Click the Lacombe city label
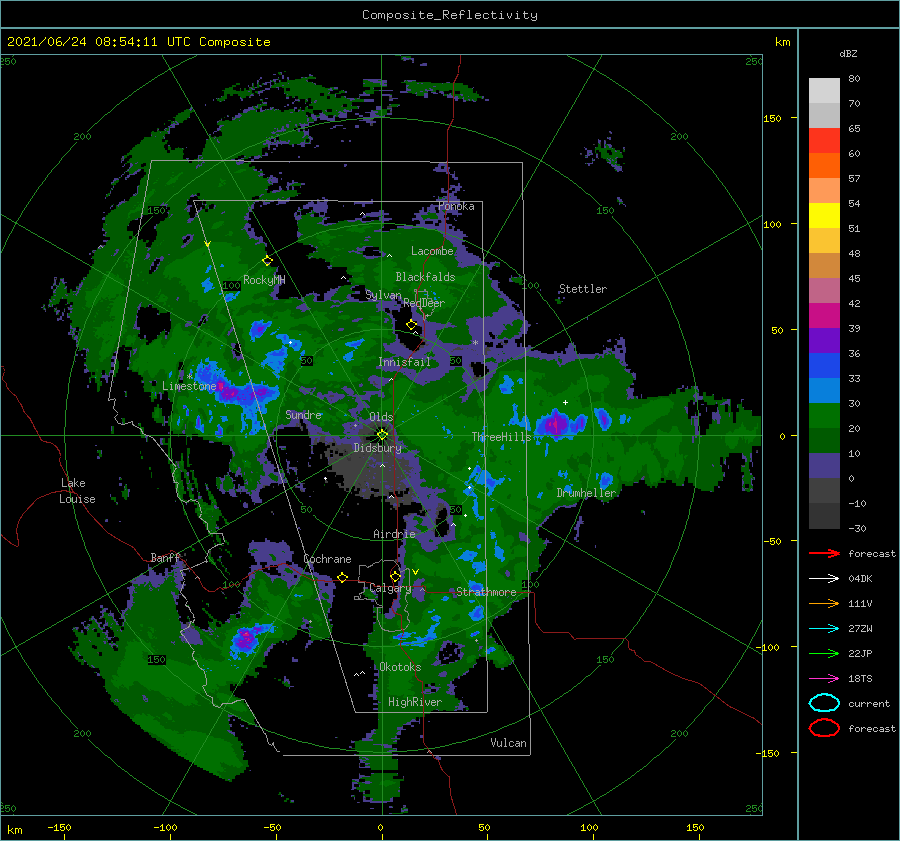900x841 pixels. pos(432,251)
